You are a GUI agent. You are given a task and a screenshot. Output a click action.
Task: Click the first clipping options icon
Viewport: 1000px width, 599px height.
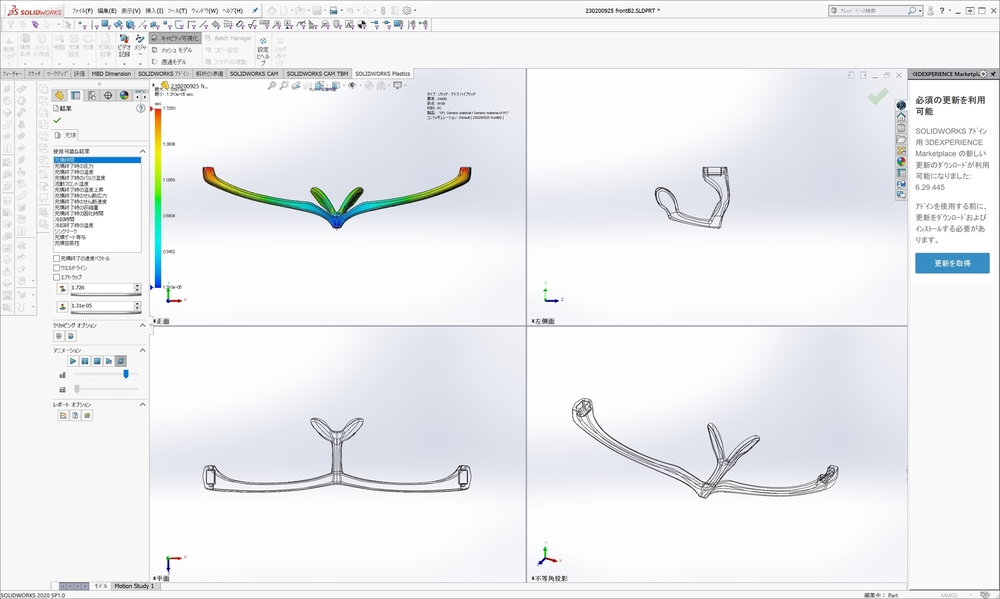point(59,336)
